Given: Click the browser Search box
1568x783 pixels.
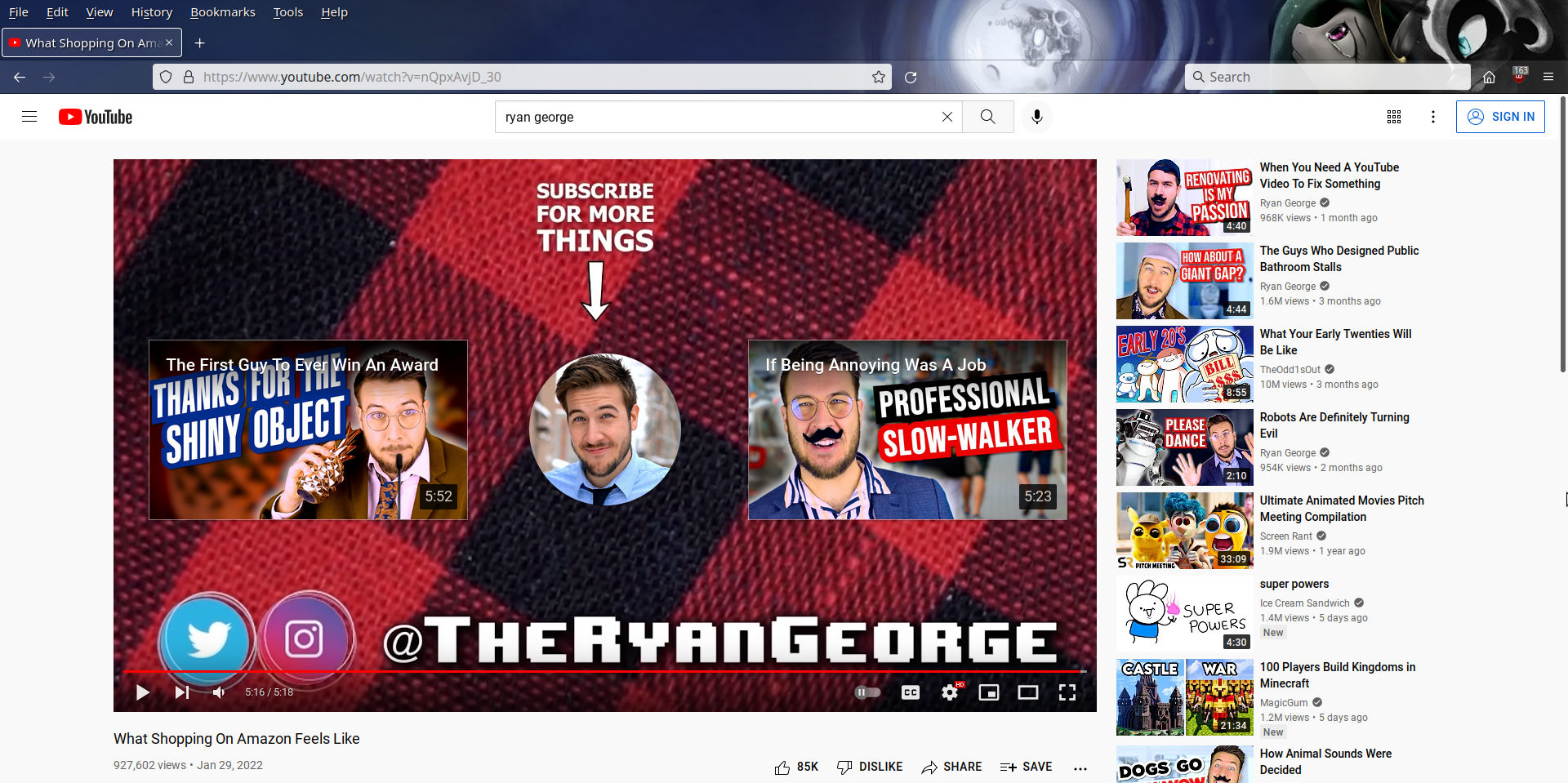Looking at the screenshot, I should point(1327,77).
